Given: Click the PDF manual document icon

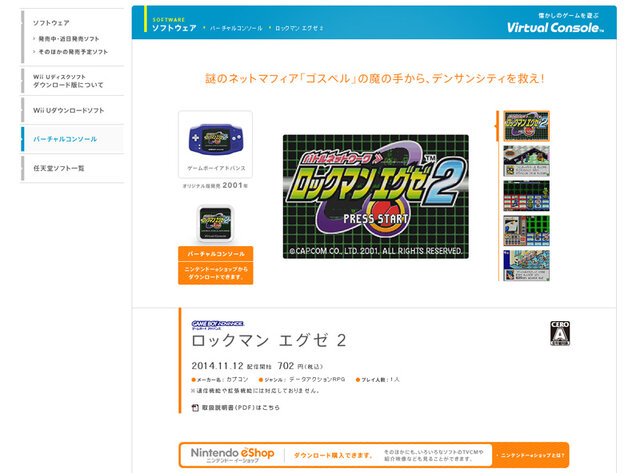Looking at the screenshot, I should tap(196, 407).
